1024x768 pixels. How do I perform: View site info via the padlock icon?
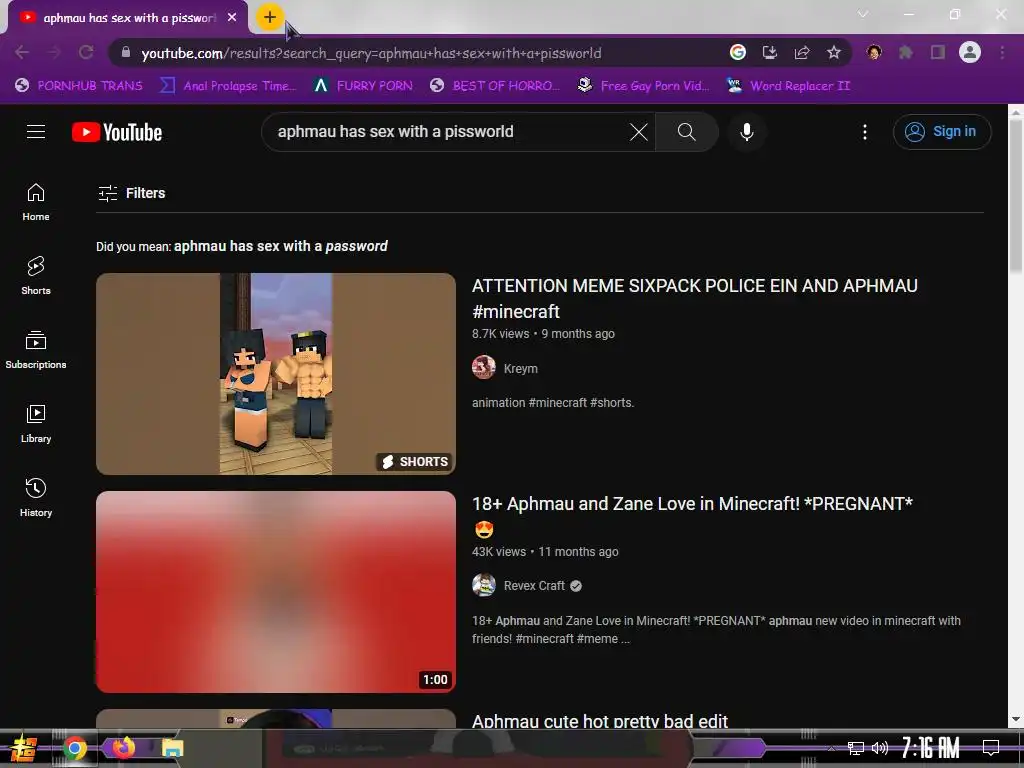point(126,52)
